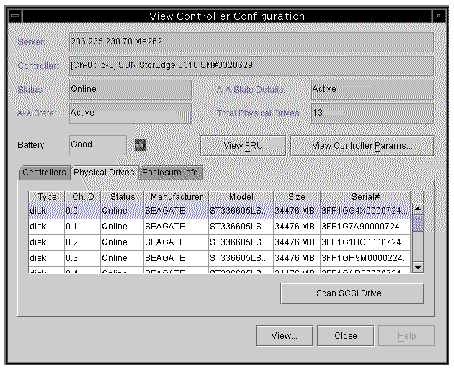Click the Server field
Screen dimensions: 454x370
point(251,42)
